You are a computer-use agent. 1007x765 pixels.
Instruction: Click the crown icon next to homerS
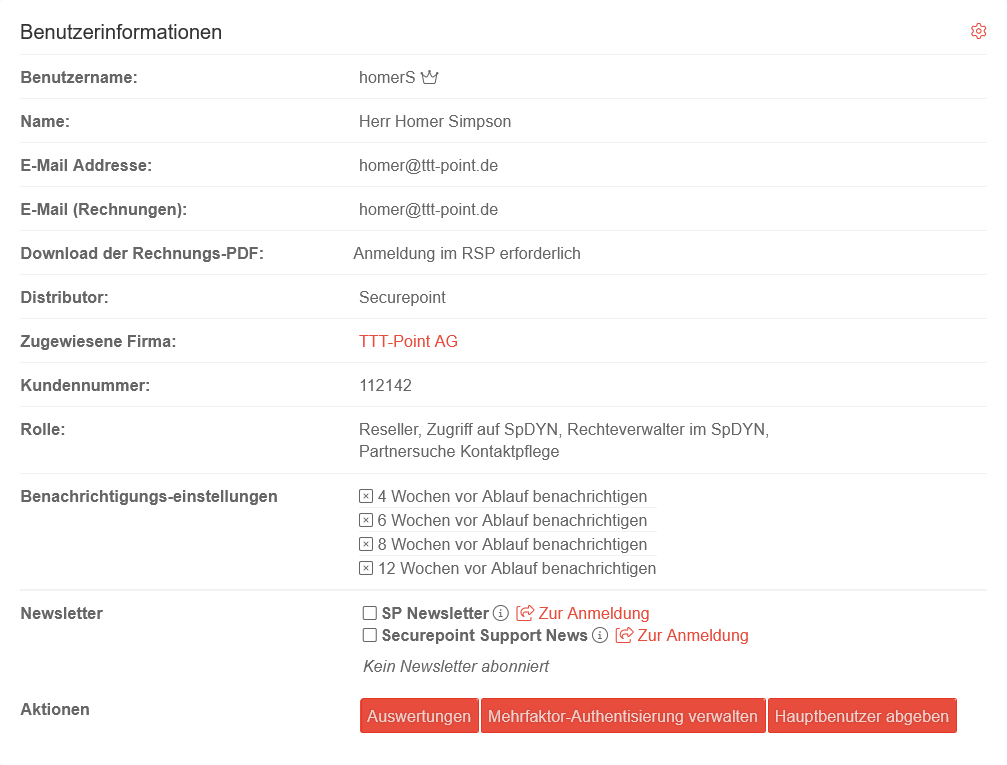pos(430,77)
